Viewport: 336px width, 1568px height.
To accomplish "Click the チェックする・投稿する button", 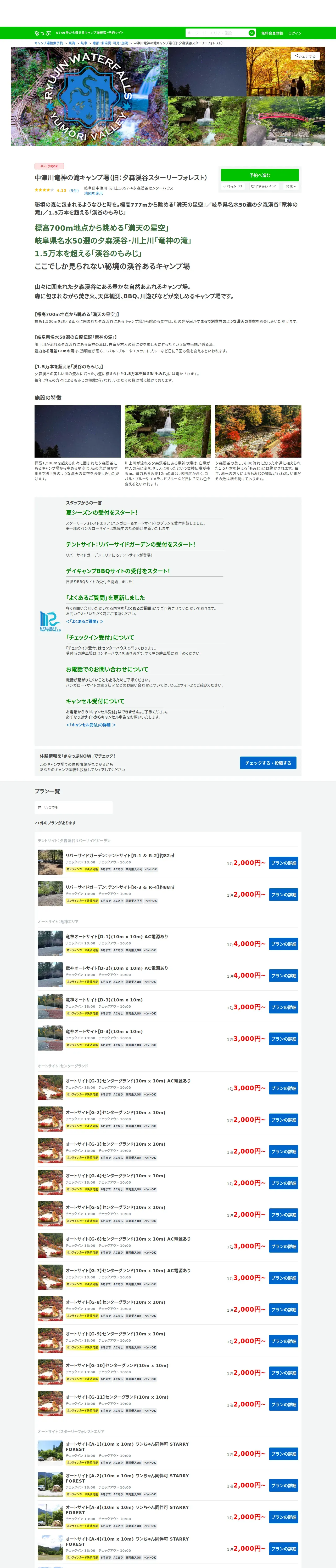I will [268, 763].
